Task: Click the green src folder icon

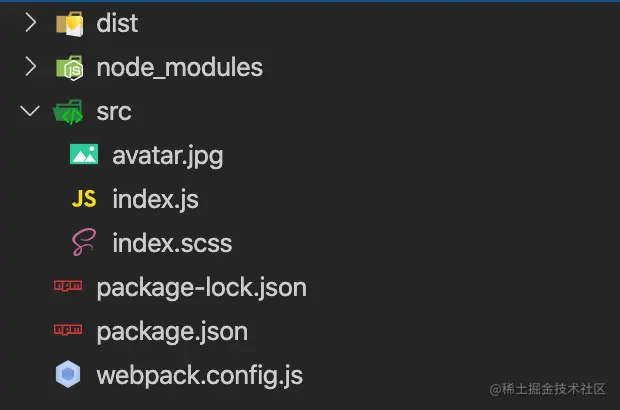Action: [x=69, y=111]
